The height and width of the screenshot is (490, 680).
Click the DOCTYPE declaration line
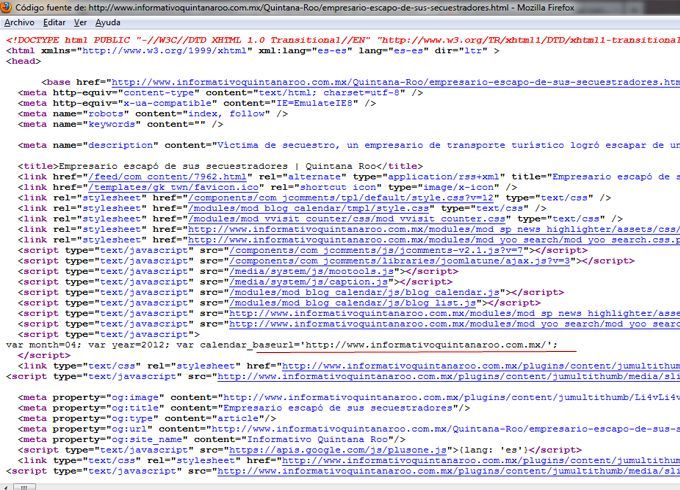343,40
